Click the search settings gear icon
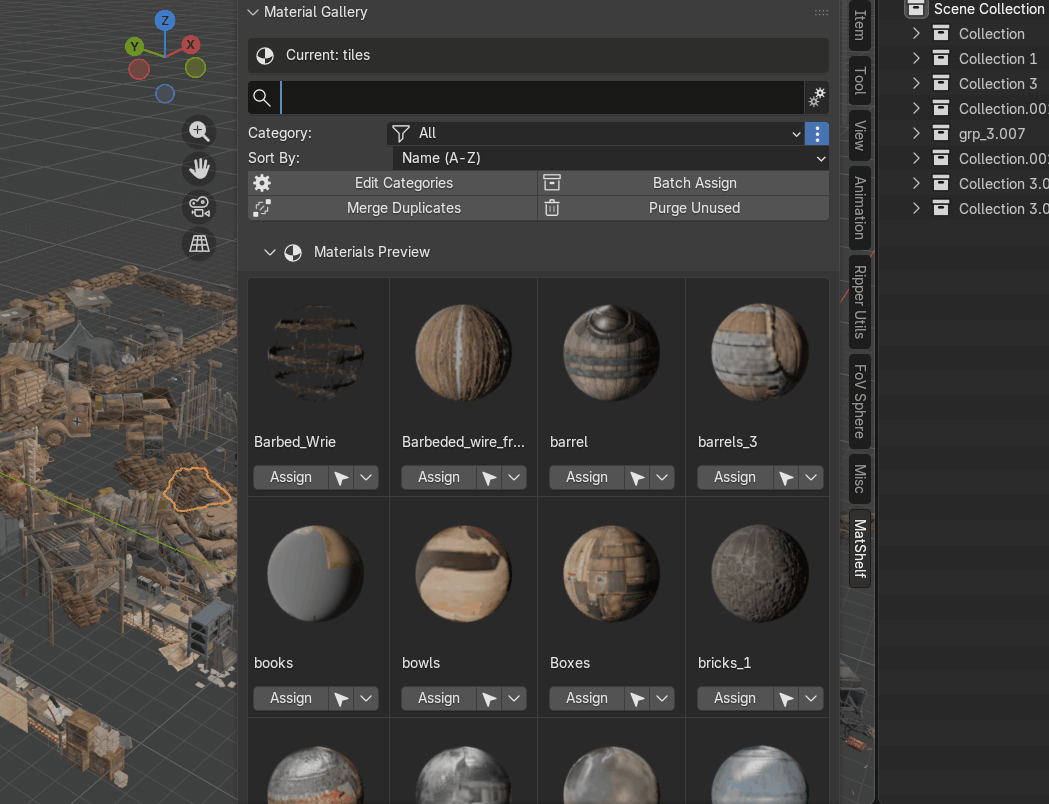Viewport: 1049px width, 804px height. tap(817, 98)
